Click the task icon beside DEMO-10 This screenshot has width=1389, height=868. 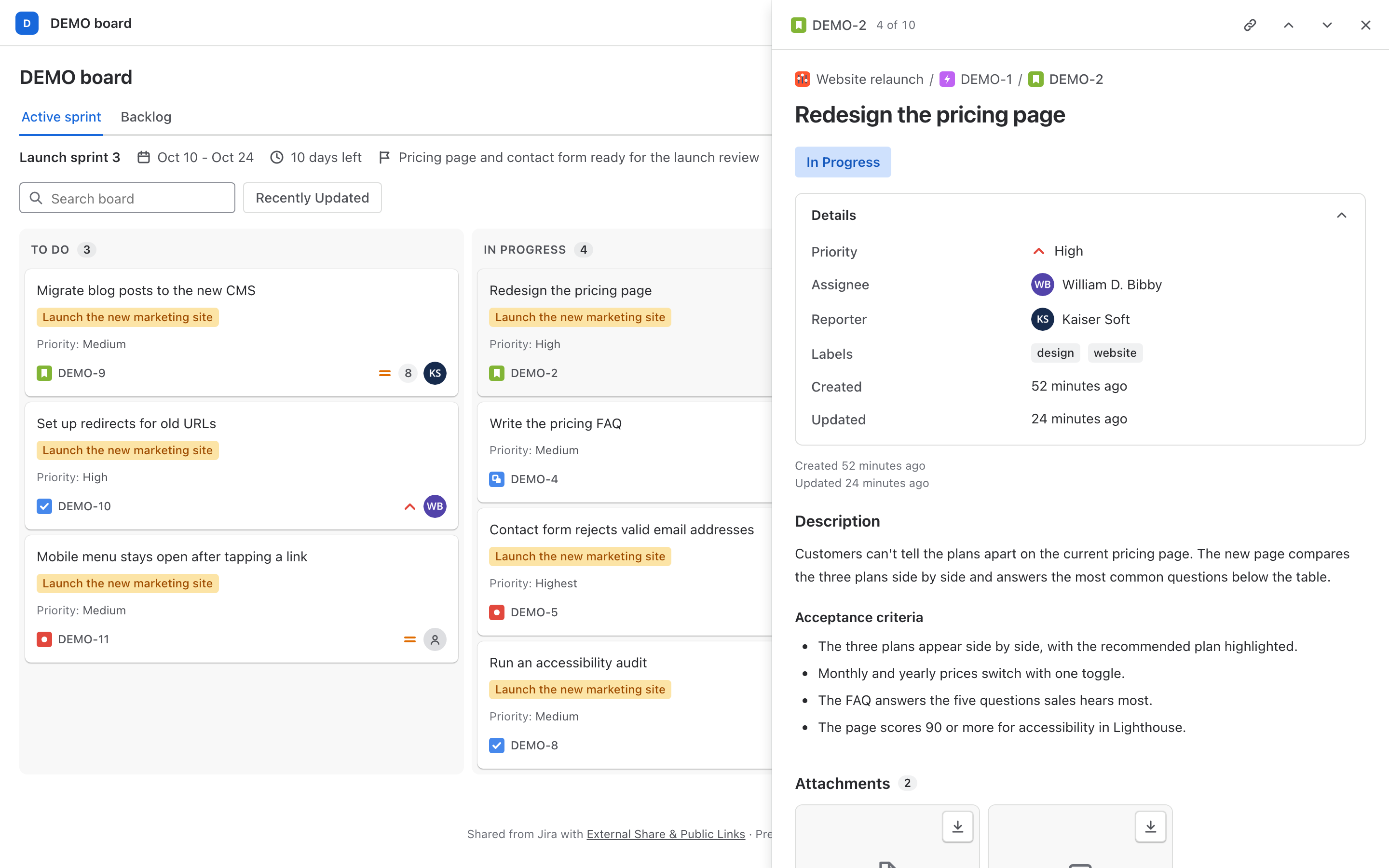tap(44, 506)
